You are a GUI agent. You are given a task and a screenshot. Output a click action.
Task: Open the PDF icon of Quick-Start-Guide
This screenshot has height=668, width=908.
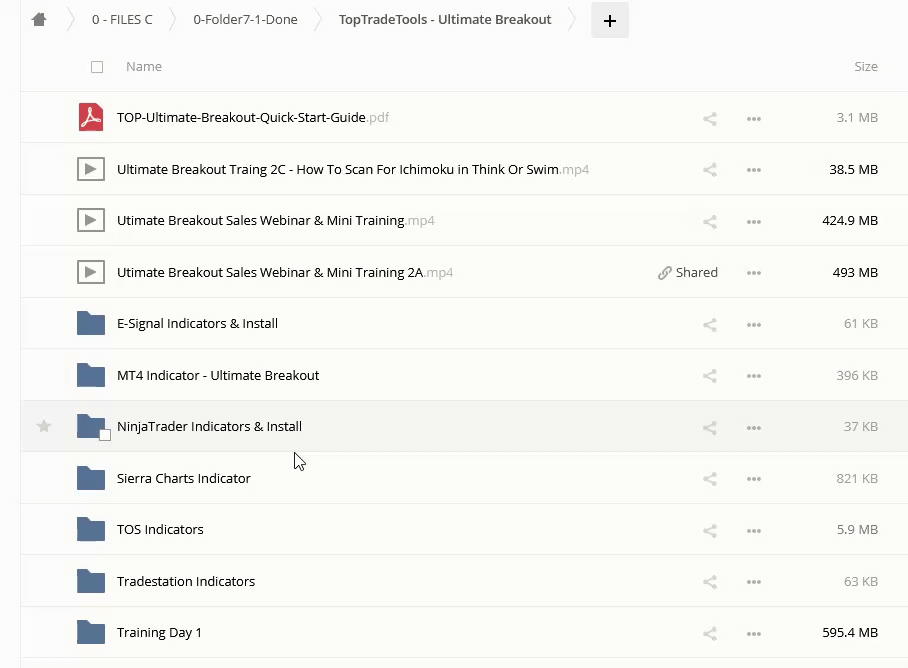(x=91, y=118)
